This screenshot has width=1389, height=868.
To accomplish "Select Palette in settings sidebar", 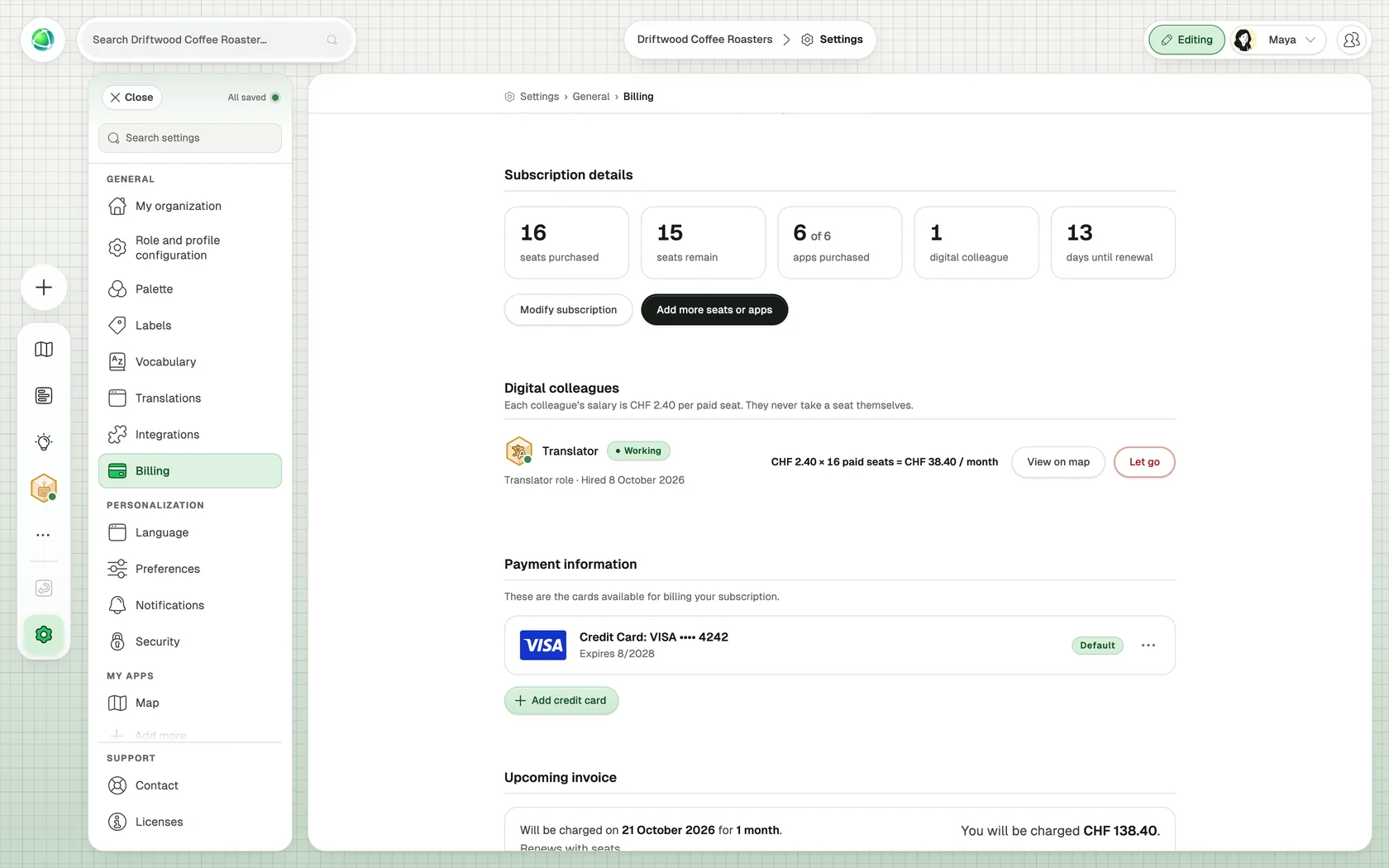I will pyautogui.click(x=190, y=289).
